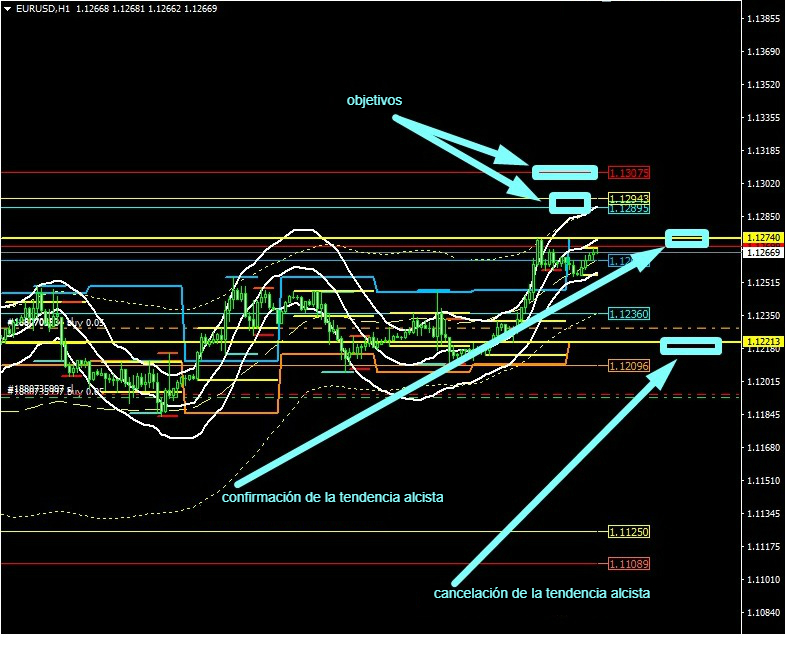Click 'confirmación de la tendencia alcista' text
Image resolution: width=785 pixels, height=646 pixels.
333,497
